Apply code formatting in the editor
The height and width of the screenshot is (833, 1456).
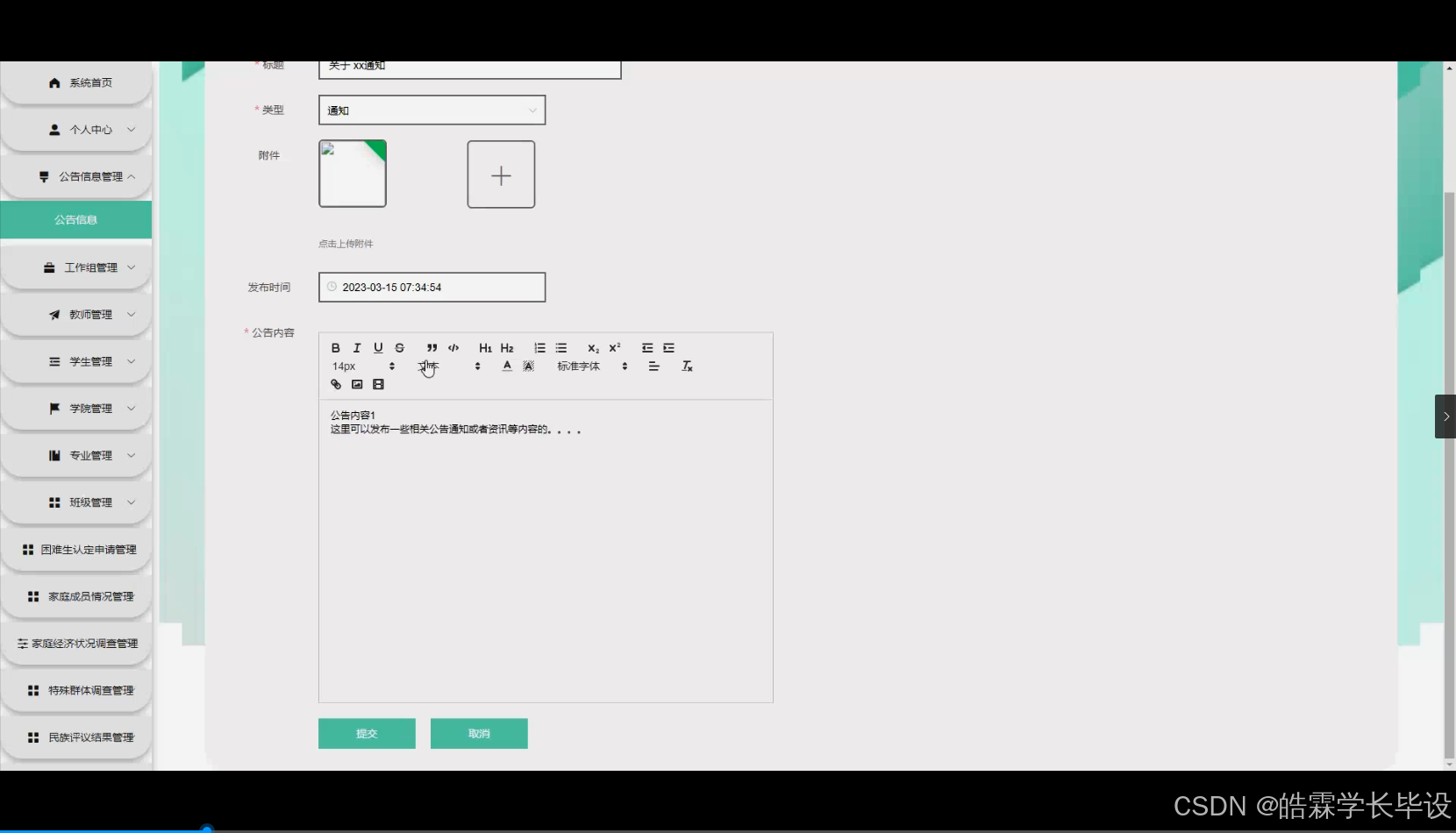click(x=453, y=348)
